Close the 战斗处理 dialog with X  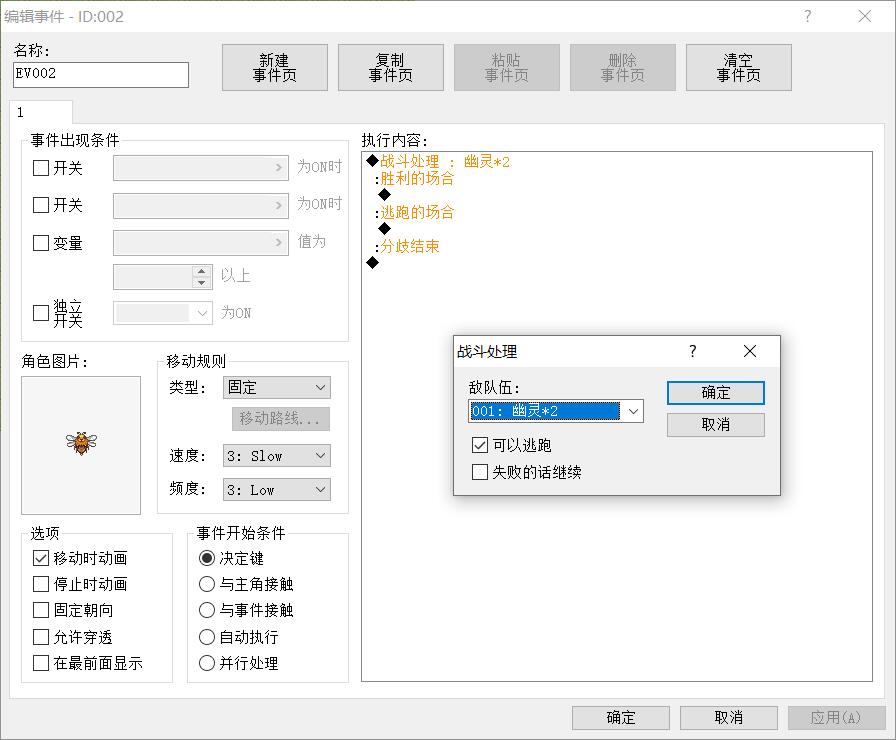click(750, 351)
